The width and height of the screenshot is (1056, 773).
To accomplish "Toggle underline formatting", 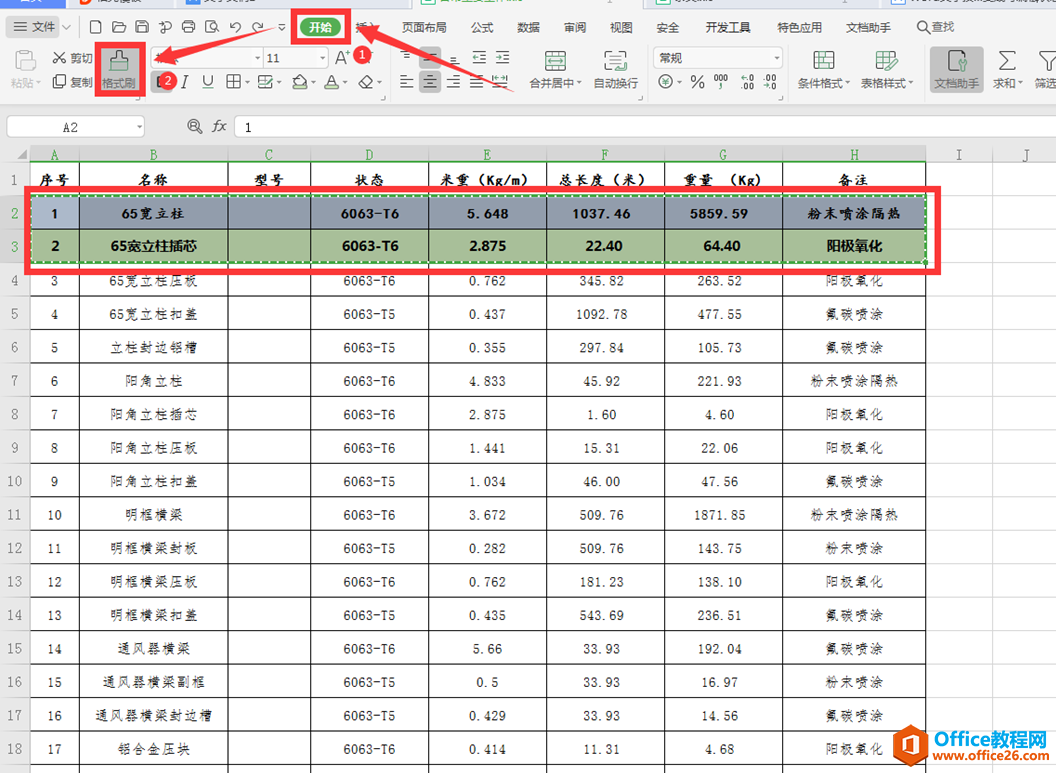I will pos(208,82).
